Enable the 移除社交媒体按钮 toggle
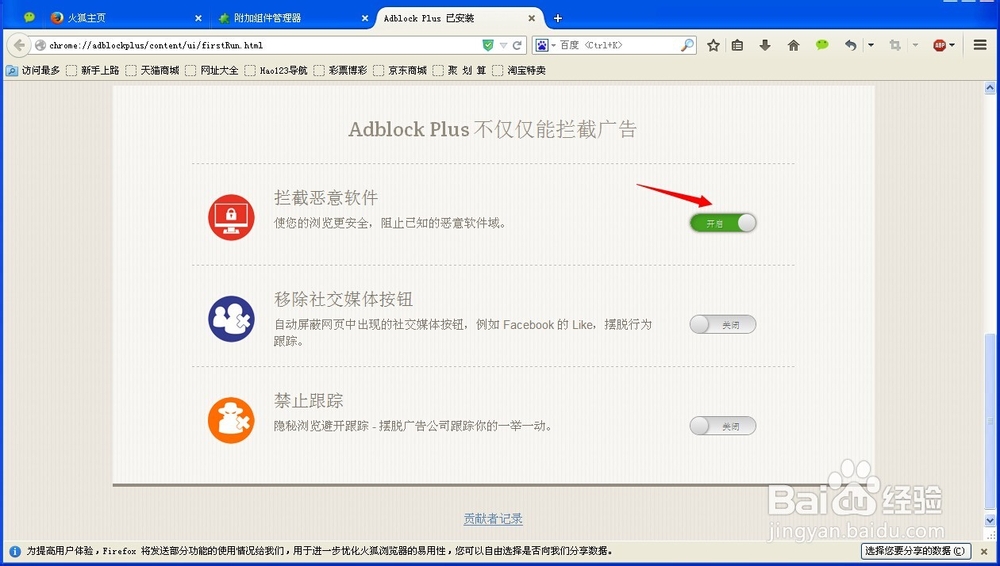This screenshot has height=566, width=1000. pyautogui.click(x=723, y=324)
